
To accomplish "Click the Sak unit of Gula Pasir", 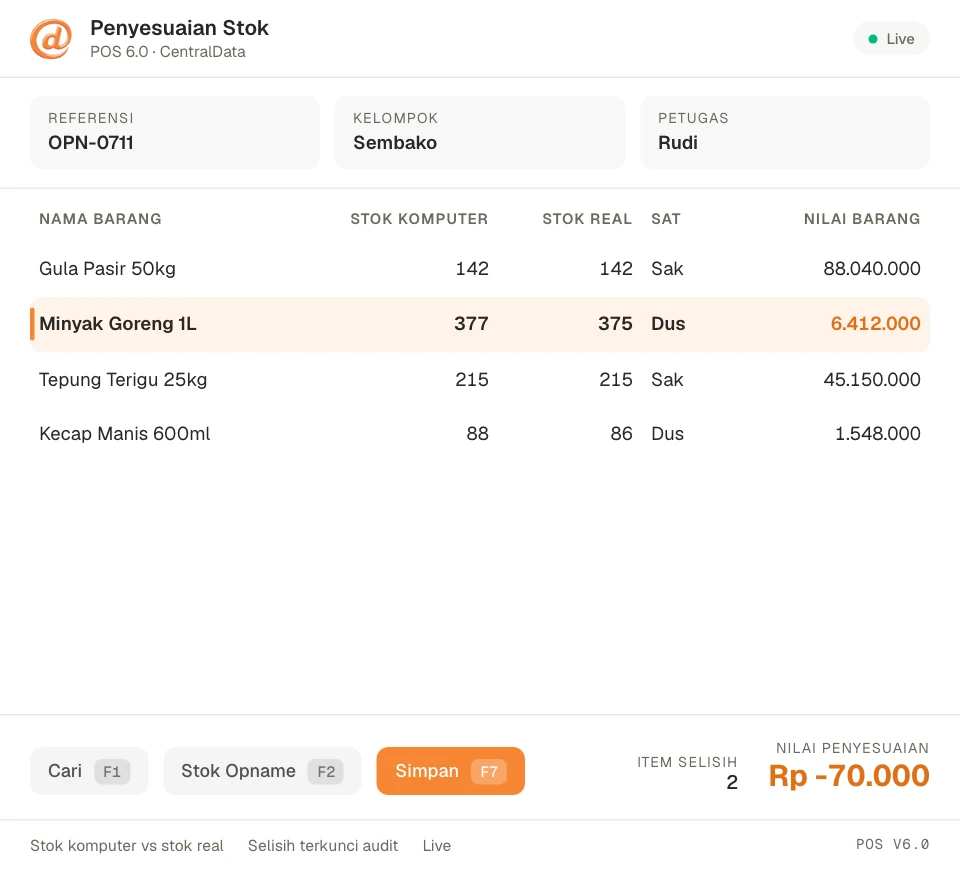I will (667, 268).
